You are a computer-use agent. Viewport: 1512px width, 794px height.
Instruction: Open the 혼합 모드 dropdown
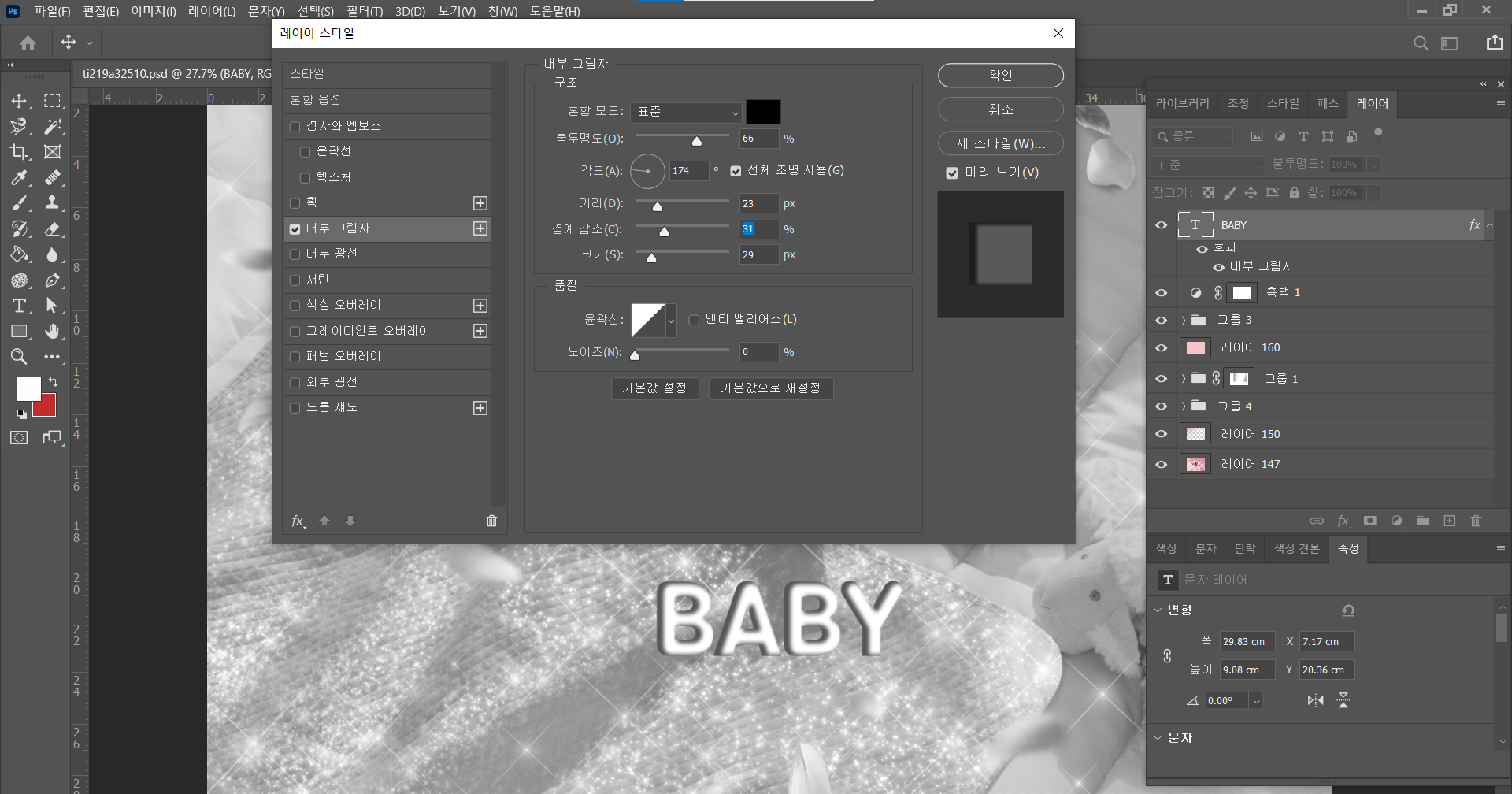[x=686, y=112]
